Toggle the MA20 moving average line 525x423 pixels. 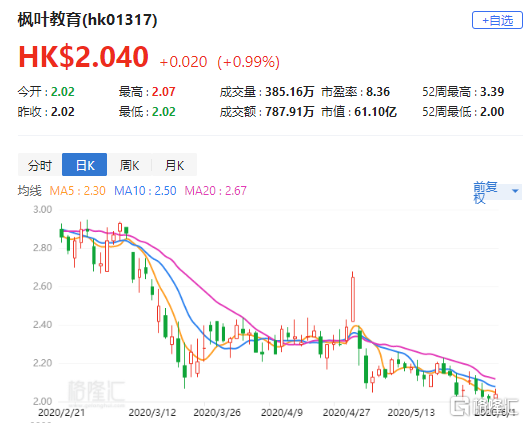tap(215, 191)
